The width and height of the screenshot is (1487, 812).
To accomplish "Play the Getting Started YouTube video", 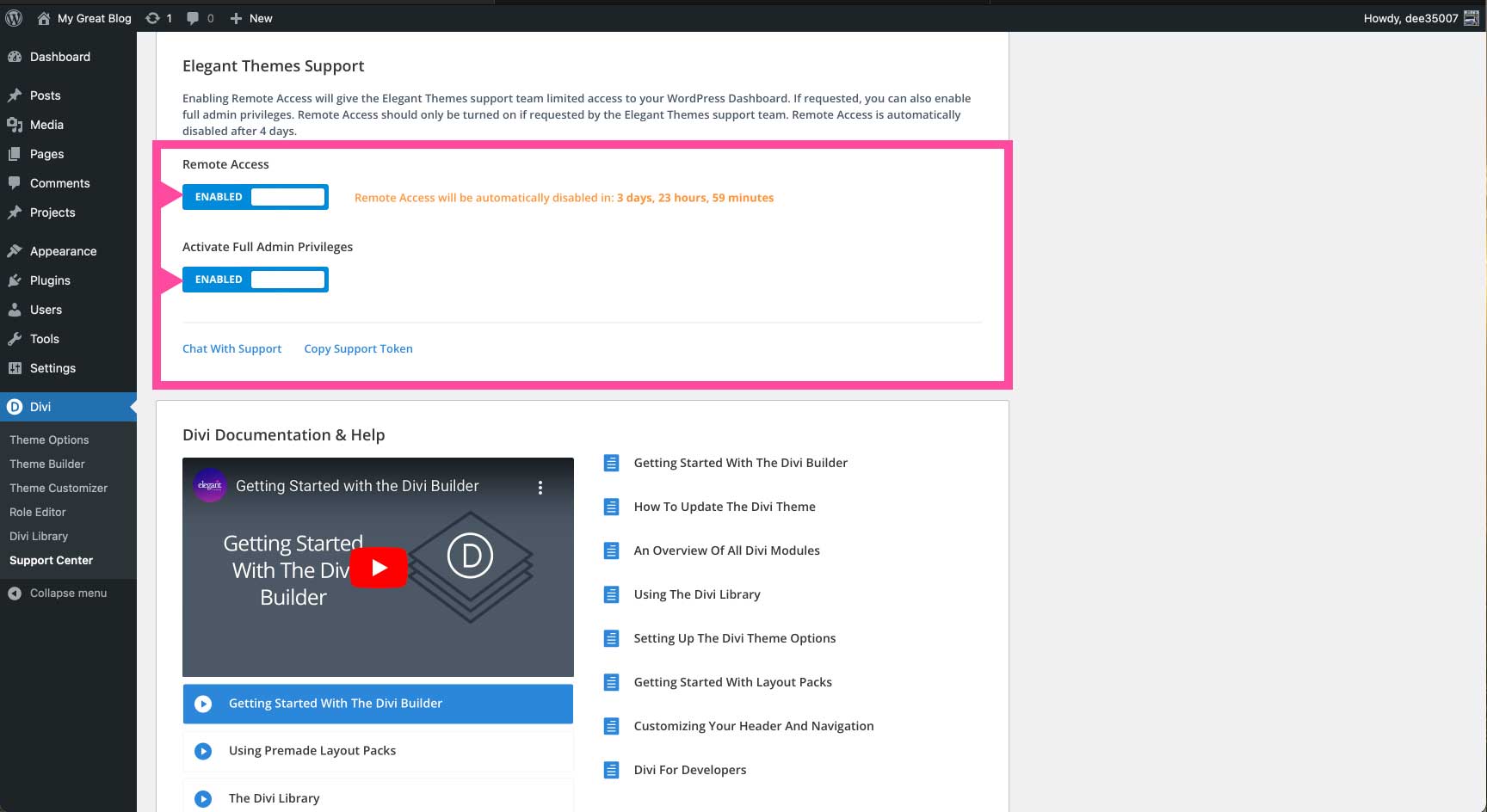I will tap(379, 568).
